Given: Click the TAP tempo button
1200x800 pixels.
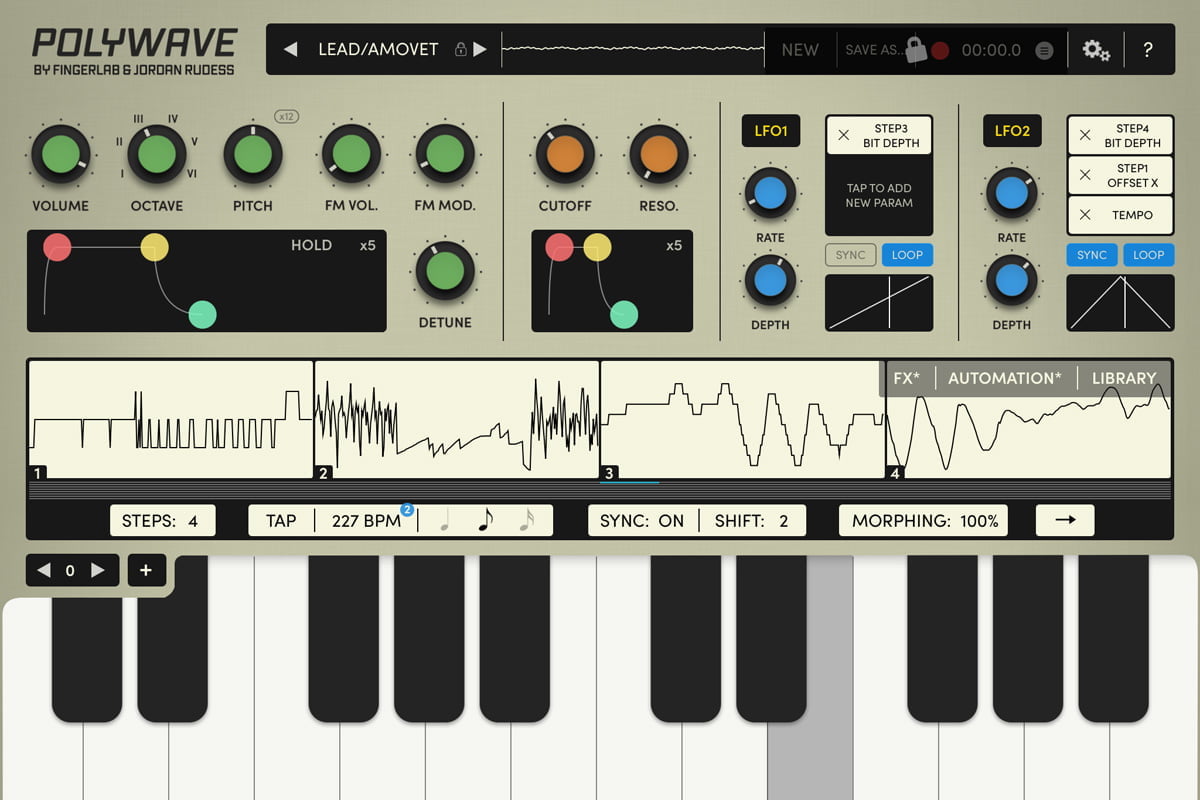Looking at the screenshot, I should pyautogui.click(x=281, y=521).
